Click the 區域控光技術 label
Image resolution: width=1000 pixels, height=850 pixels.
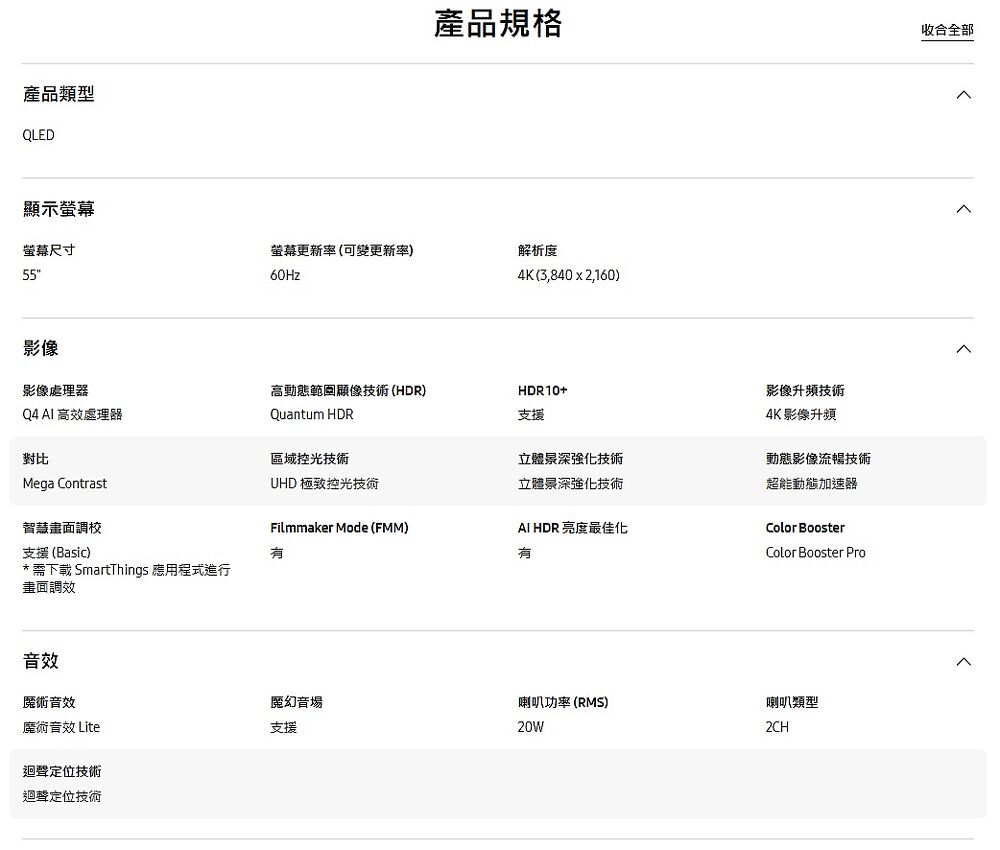pos(309,458)
